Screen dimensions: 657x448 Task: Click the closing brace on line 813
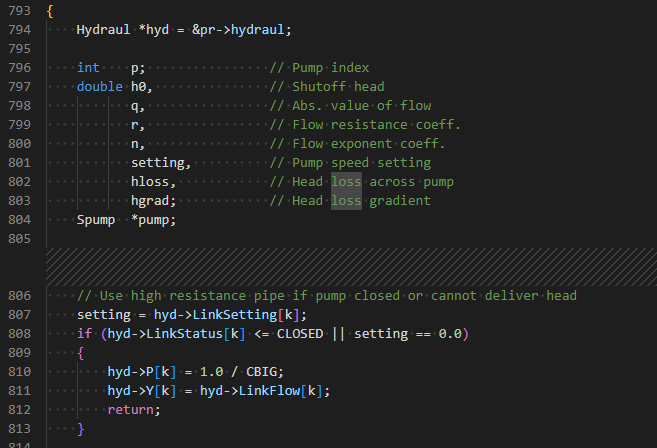(x=80, y=429)
